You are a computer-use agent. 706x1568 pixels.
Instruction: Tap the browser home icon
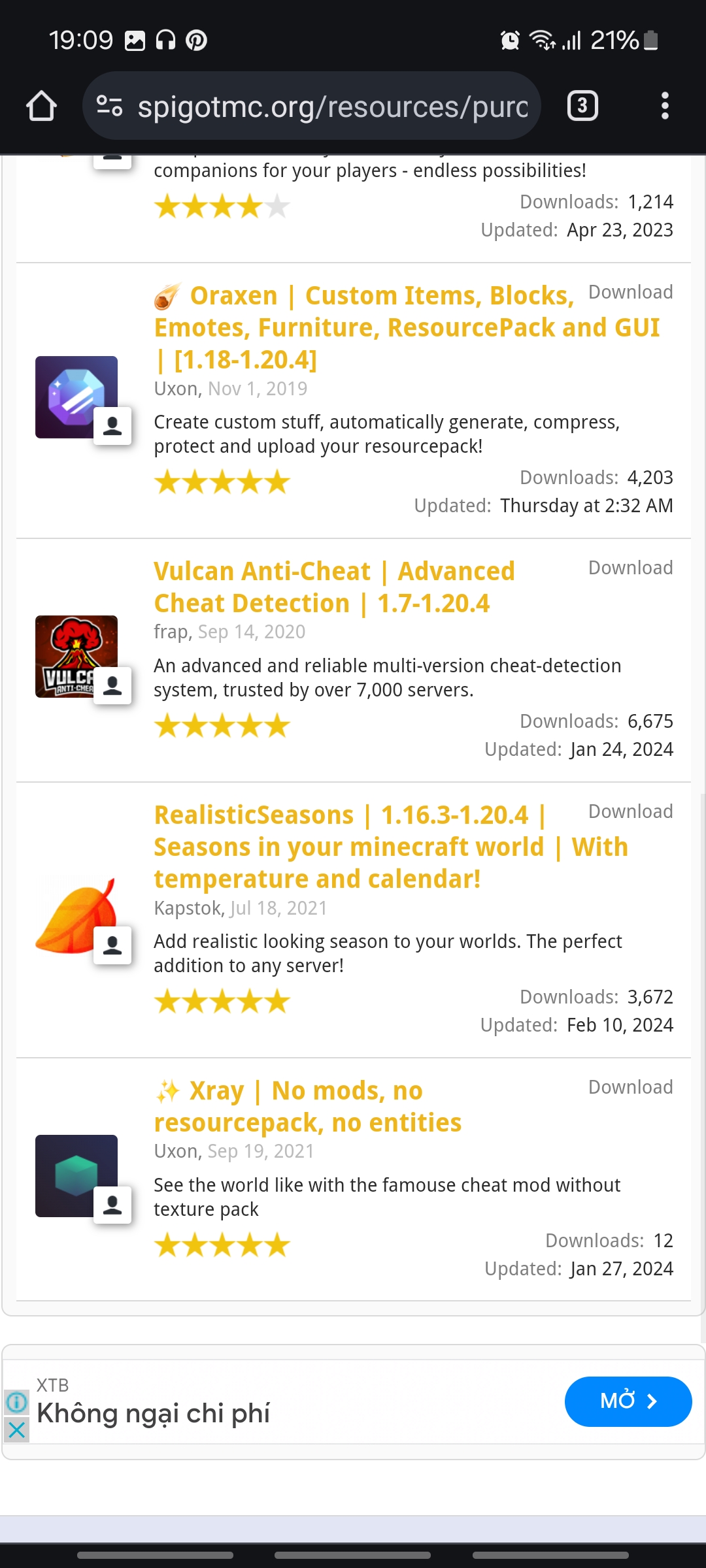coord(41,106)
